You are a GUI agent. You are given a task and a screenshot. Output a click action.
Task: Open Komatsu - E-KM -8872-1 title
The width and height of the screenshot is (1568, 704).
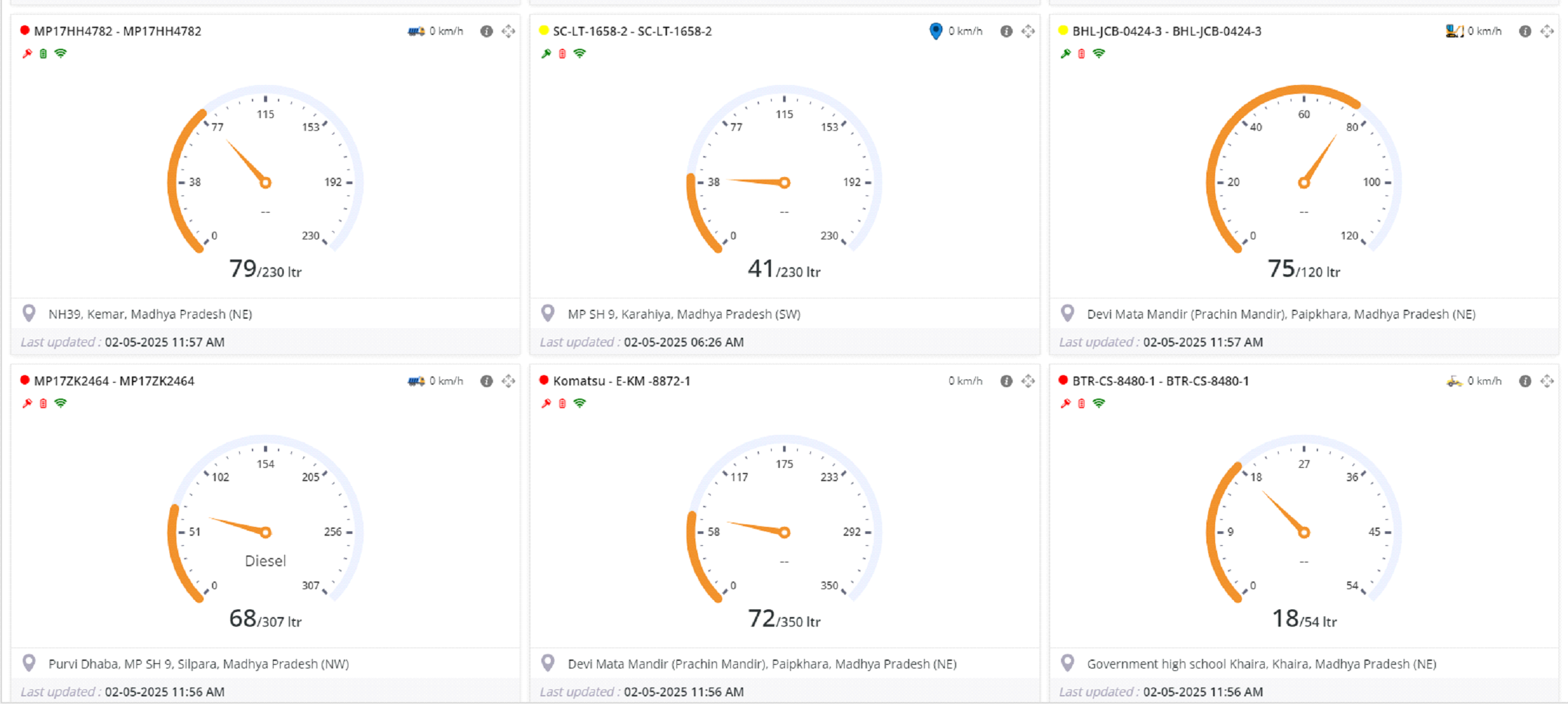621,381
